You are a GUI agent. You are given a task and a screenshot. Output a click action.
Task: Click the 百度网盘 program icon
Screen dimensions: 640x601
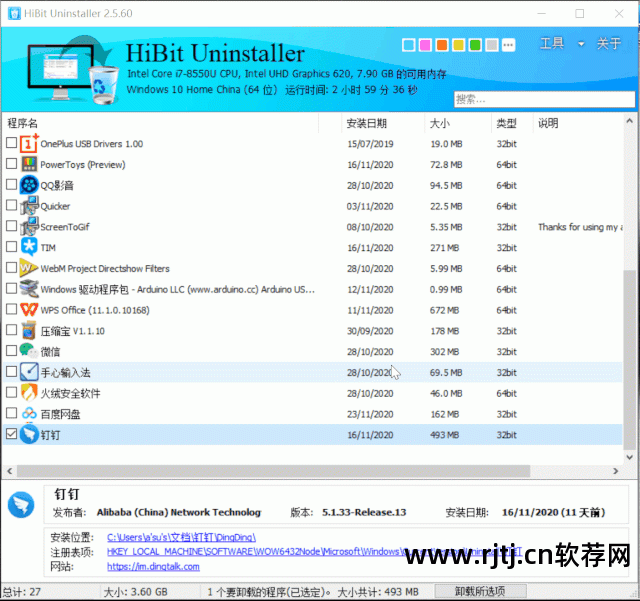pos(29,414)
